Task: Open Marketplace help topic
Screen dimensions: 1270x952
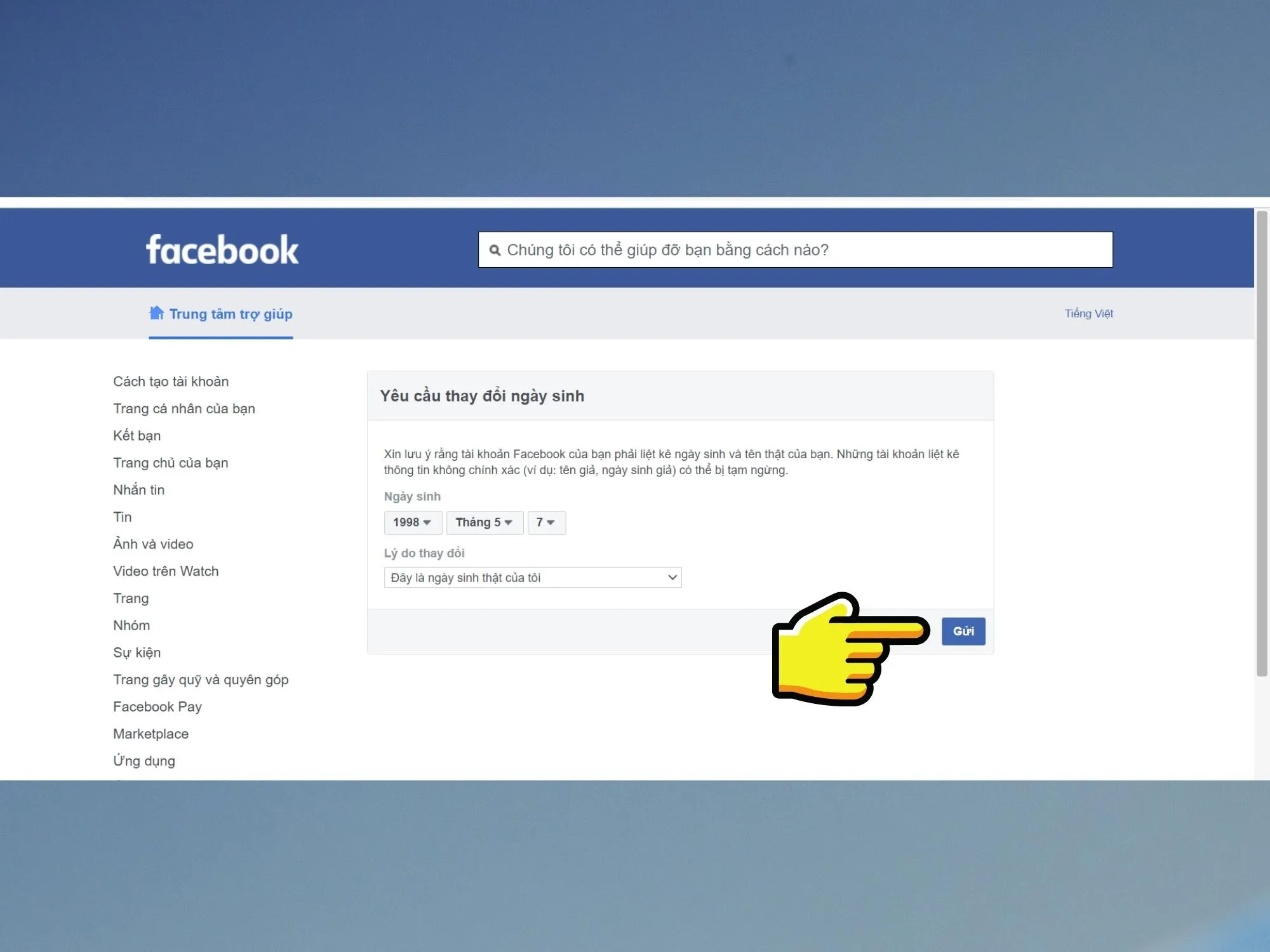Action: tap(151, 734)
